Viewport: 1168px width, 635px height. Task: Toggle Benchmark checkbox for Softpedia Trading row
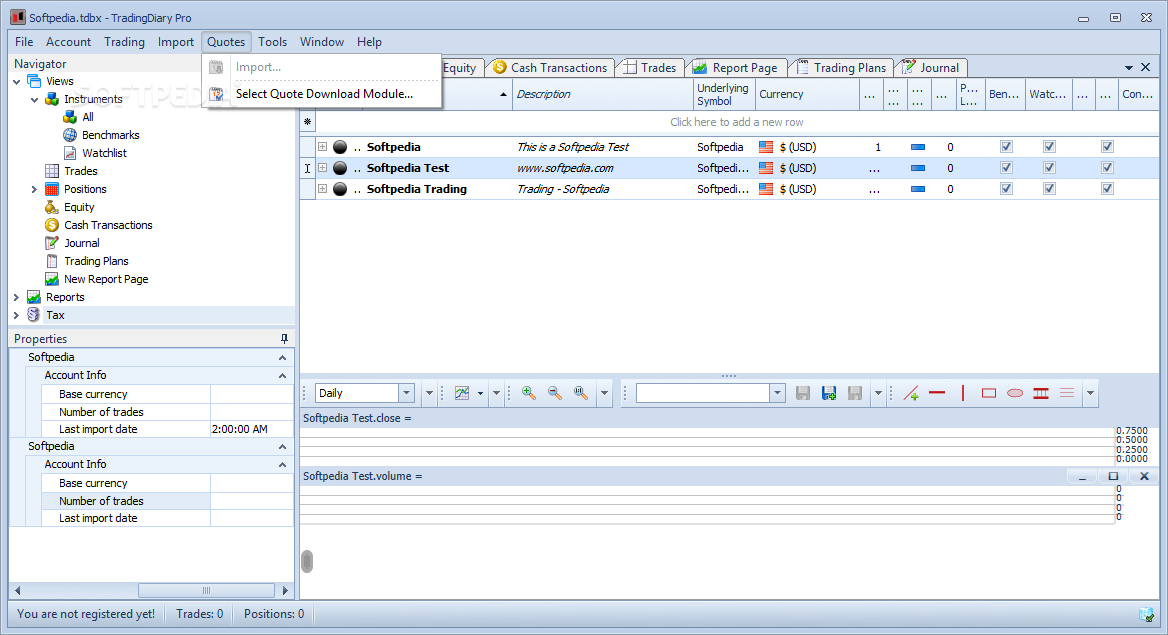pyautogui.click(x=1006, y=189)
